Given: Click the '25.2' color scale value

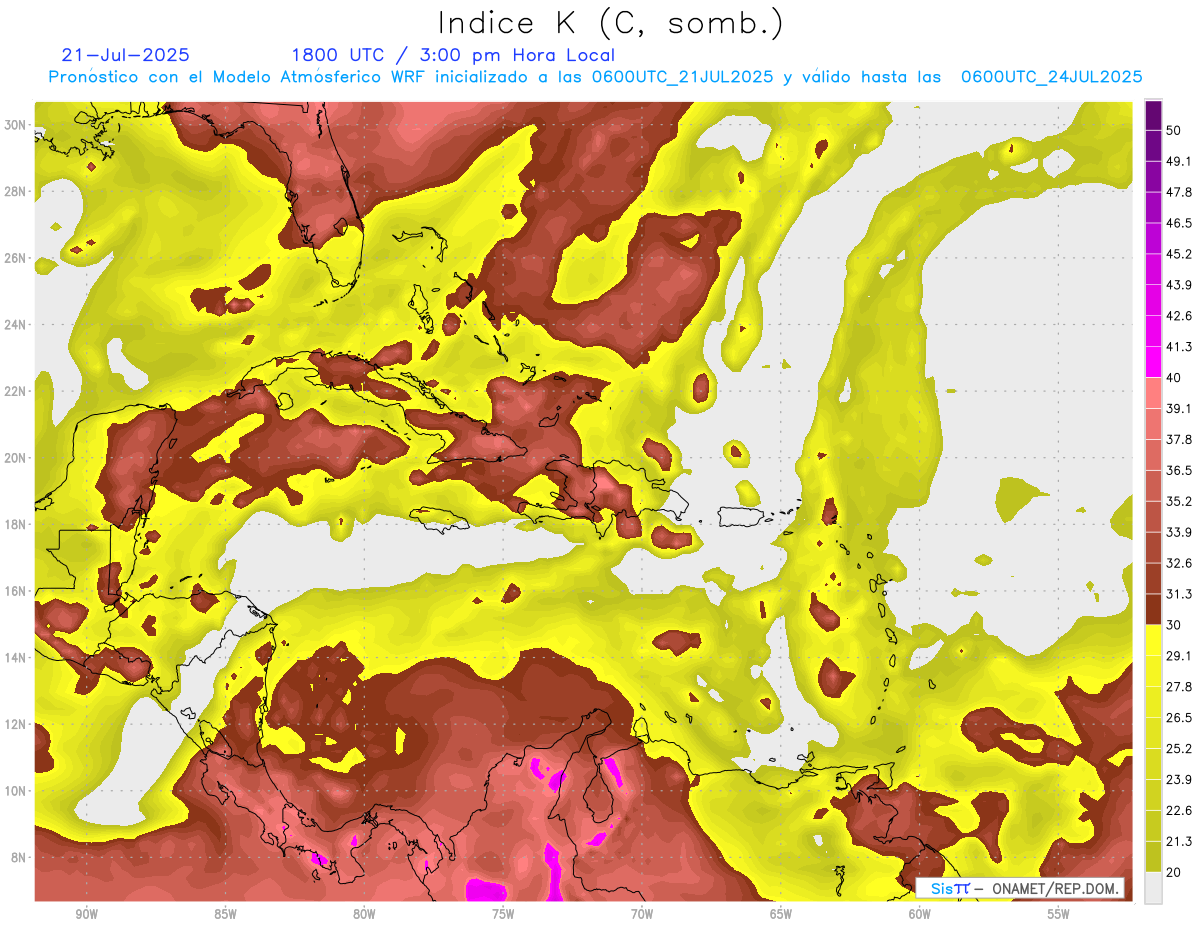Looking at the screenshot, I should point(1179,749).
